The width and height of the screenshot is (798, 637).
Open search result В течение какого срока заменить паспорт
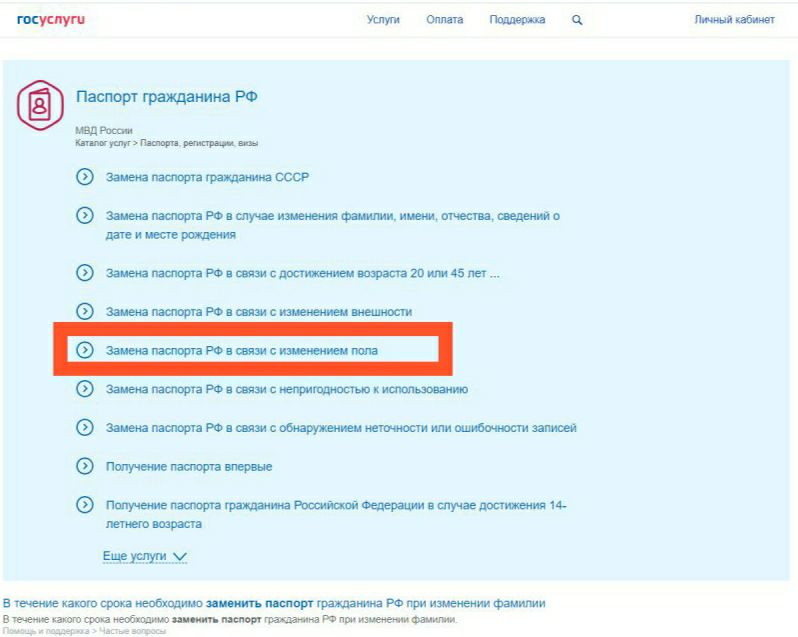[274, 603]
